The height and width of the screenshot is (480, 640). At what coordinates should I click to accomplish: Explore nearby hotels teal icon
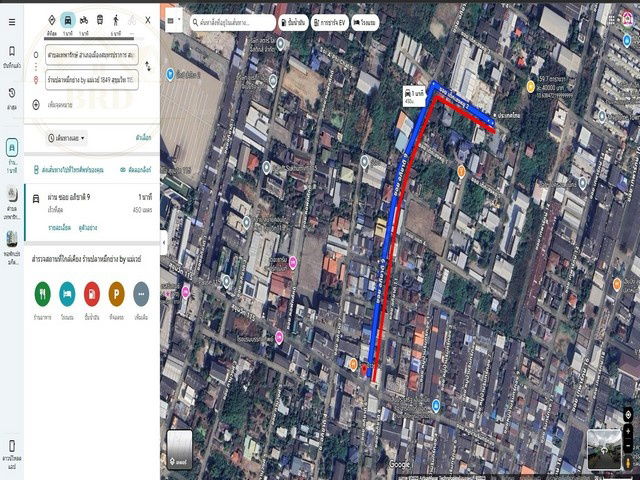pyautogui.click(x=67, y=294)
